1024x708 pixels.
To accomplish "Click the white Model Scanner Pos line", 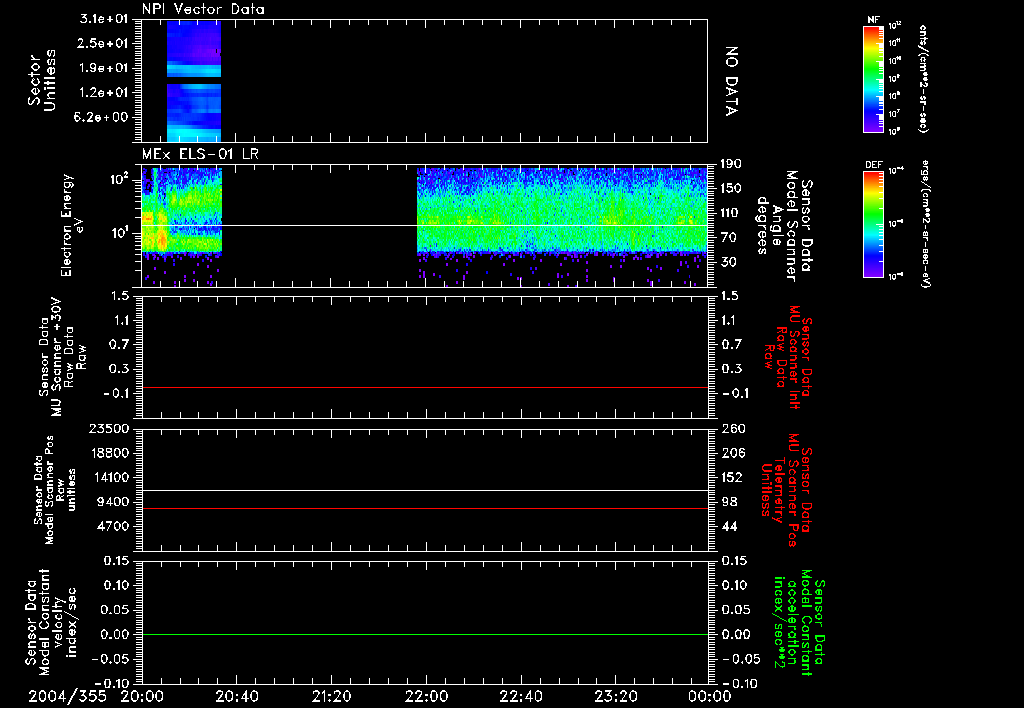I will tap(424, 491).
